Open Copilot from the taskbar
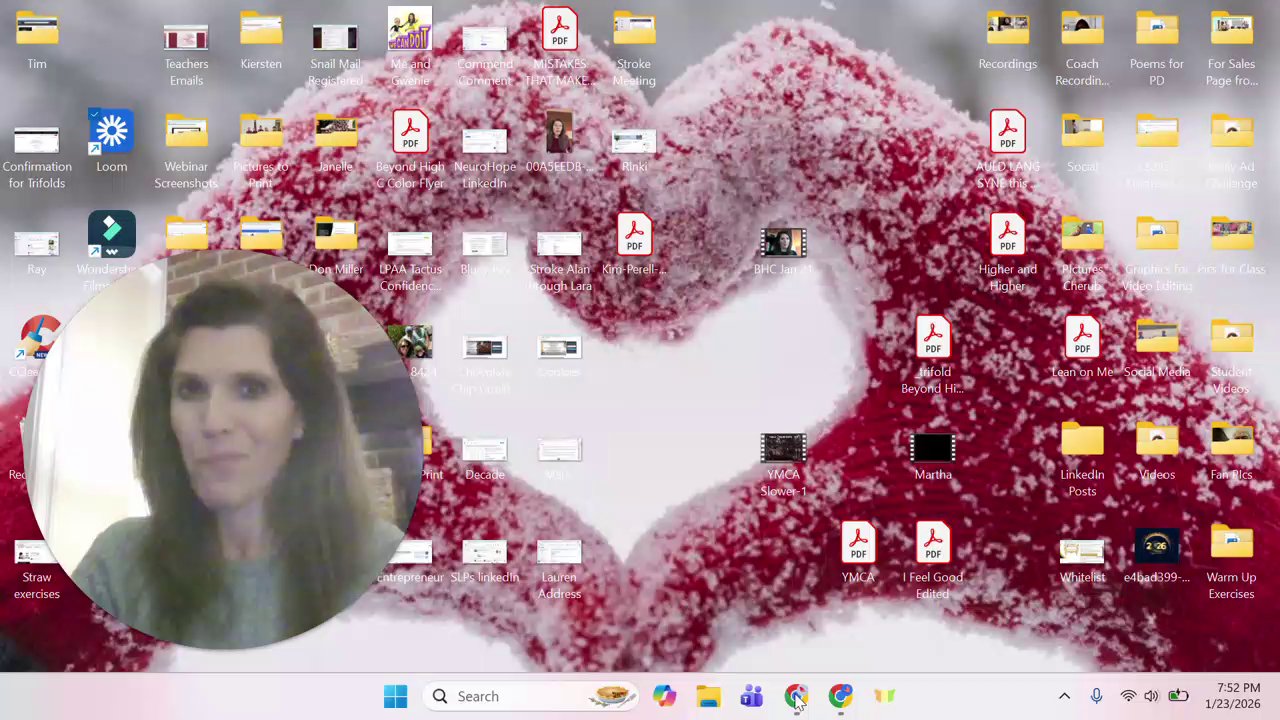1280x720 pixels. [664, 696]
